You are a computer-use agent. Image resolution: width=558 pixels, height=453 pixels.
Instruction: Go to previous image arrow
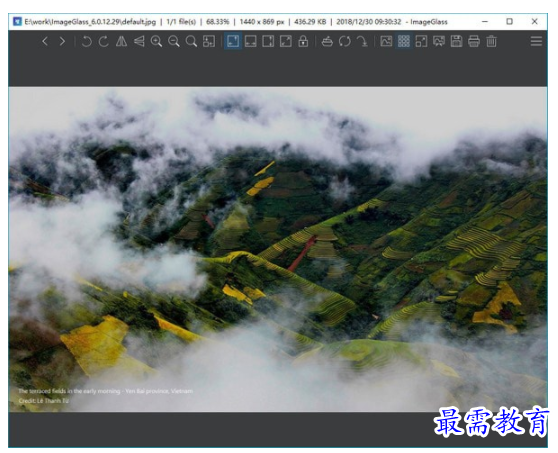coord(45,41)
